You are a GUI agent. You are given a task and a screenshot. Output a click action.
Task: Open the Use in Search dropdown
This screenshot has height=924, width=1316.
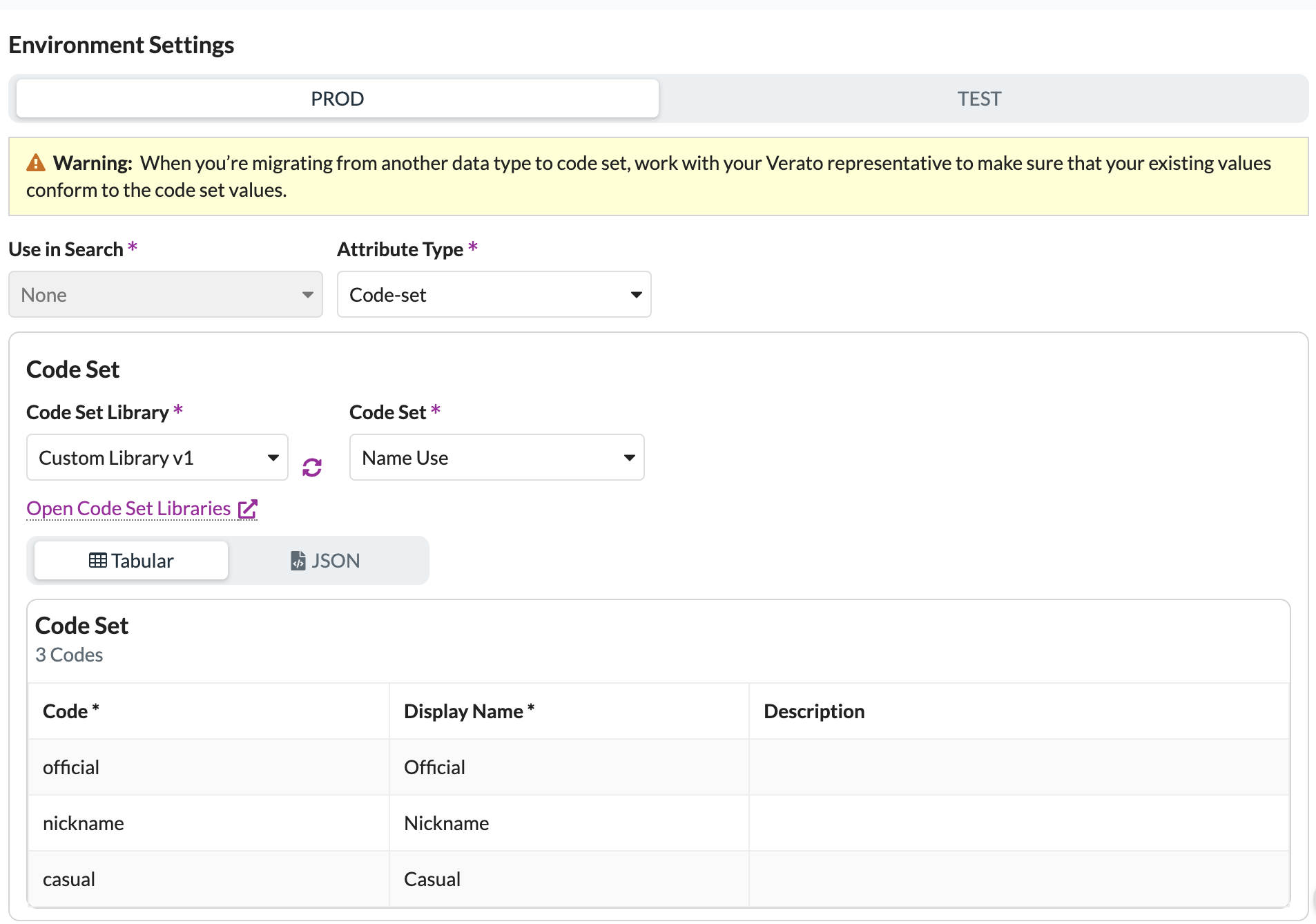(x=166, y=294)
